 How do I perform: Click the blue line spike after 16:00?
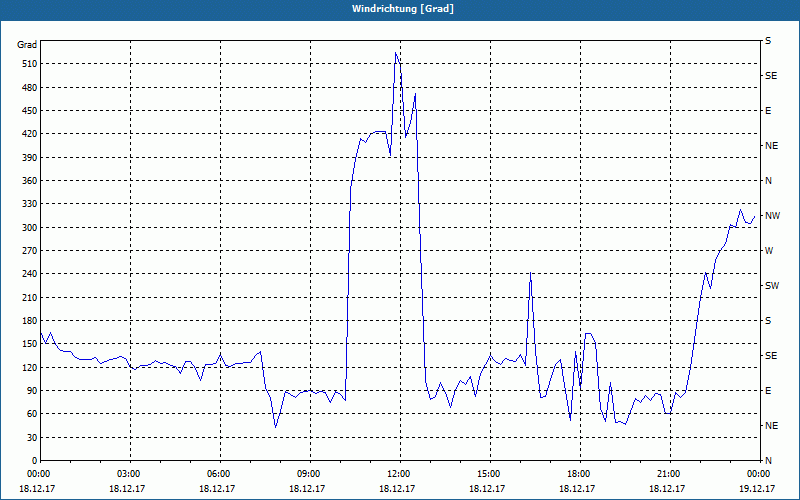coord(531,273)
